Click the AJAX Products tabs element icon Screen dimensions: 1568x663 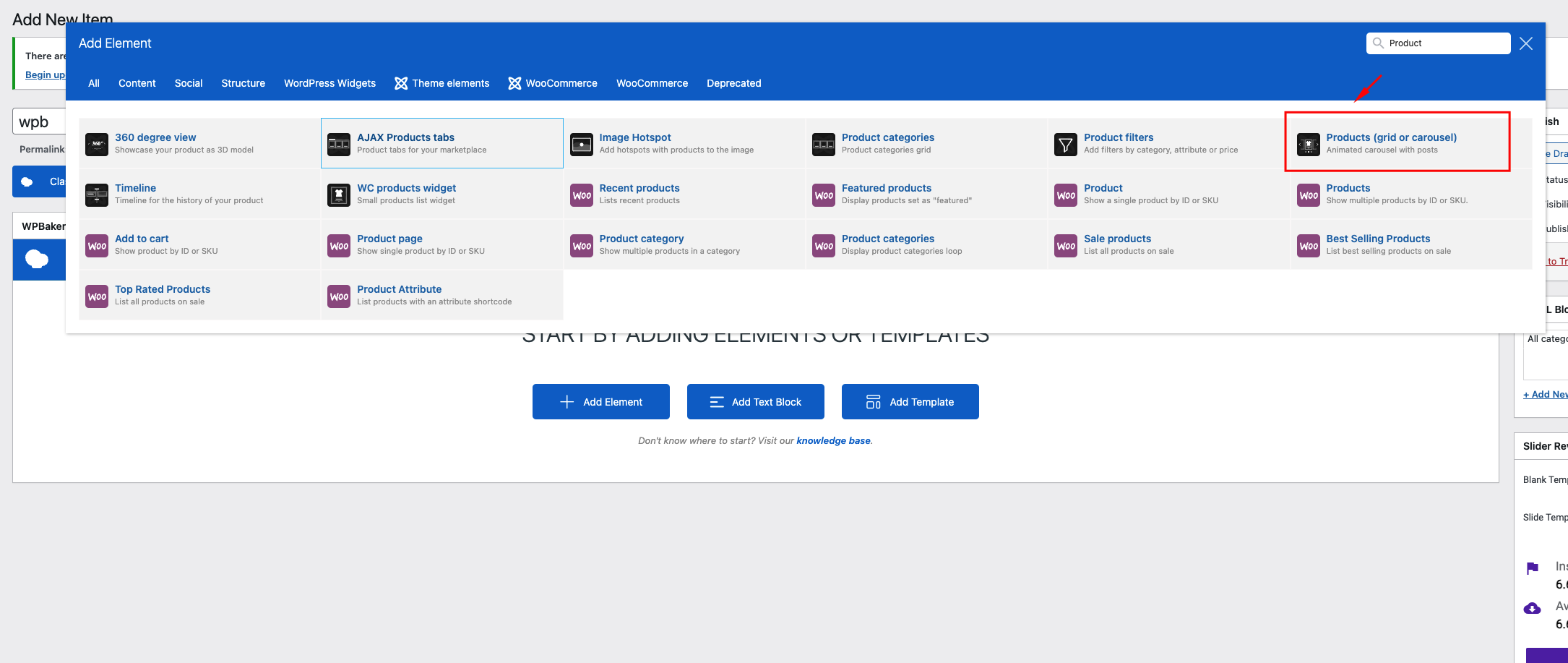339,144
